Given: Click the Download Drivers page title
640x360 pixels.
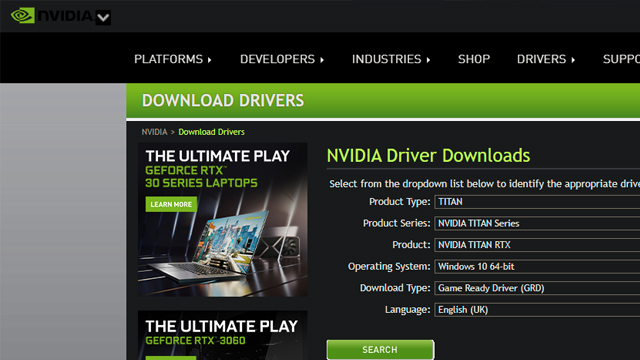Looking at the screenshot, I should (223, 100).
